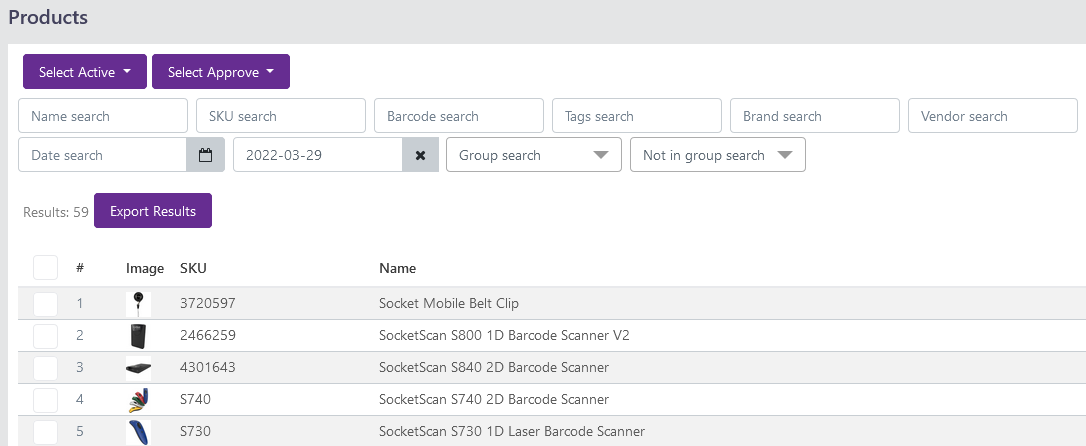The height and width of the screenshot is (446, 1086).
Task: Open the Socket Mobile Belt Clip thumbnail
Action: pos(139,303)
